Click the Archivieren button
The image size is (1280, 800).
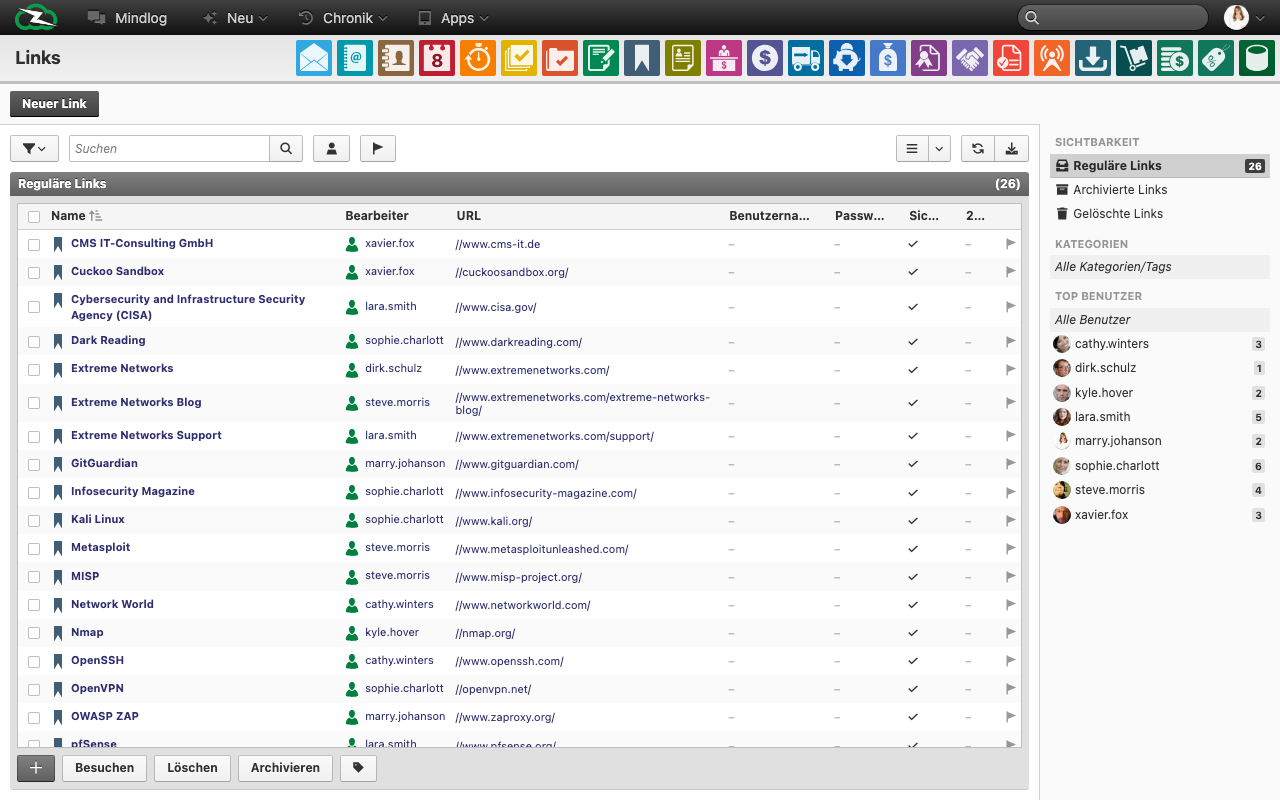click(x=285, y=768)
